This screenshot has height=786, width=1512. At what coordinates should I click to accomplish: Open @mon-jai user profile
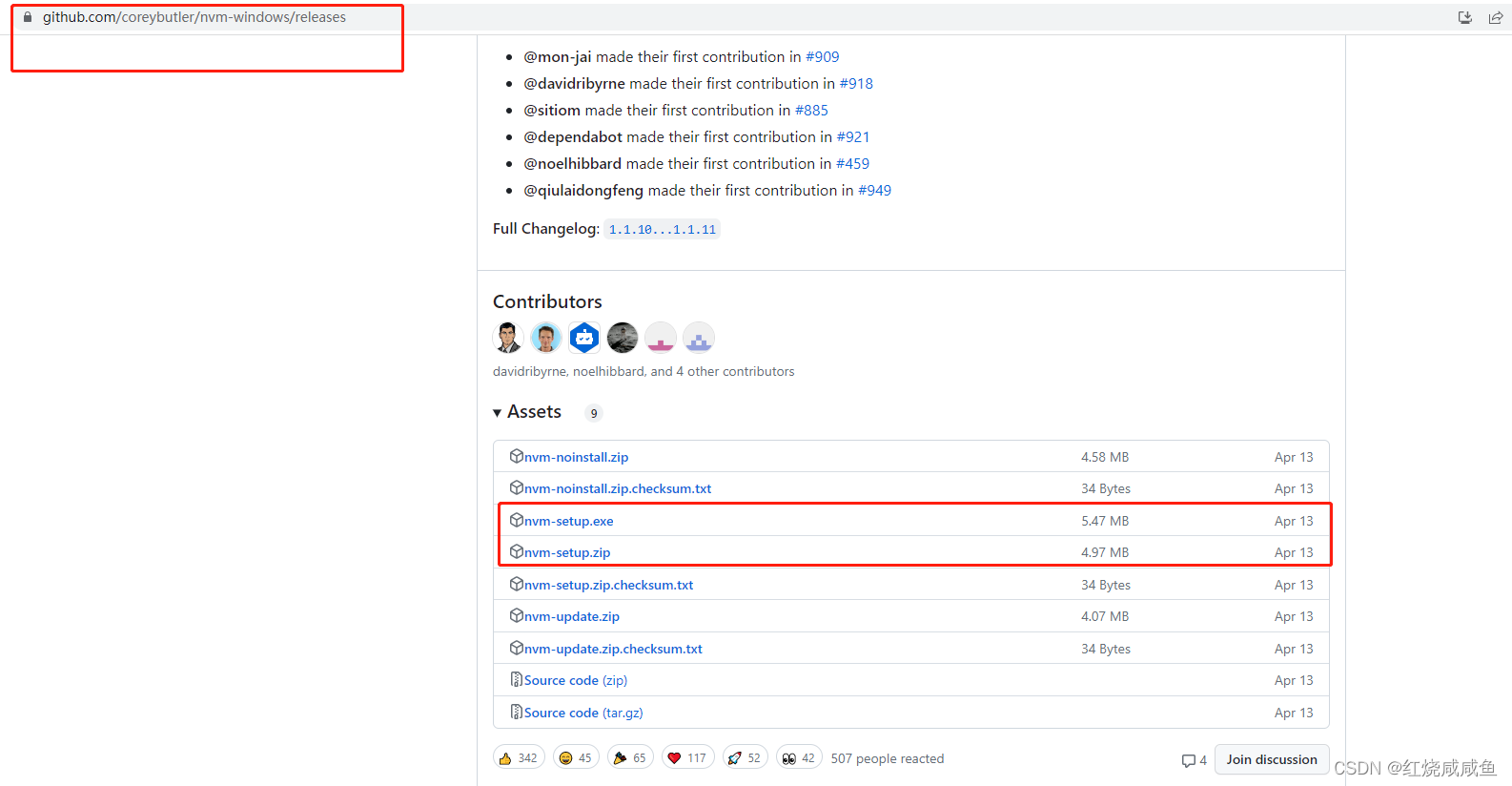tap(558, 57)
